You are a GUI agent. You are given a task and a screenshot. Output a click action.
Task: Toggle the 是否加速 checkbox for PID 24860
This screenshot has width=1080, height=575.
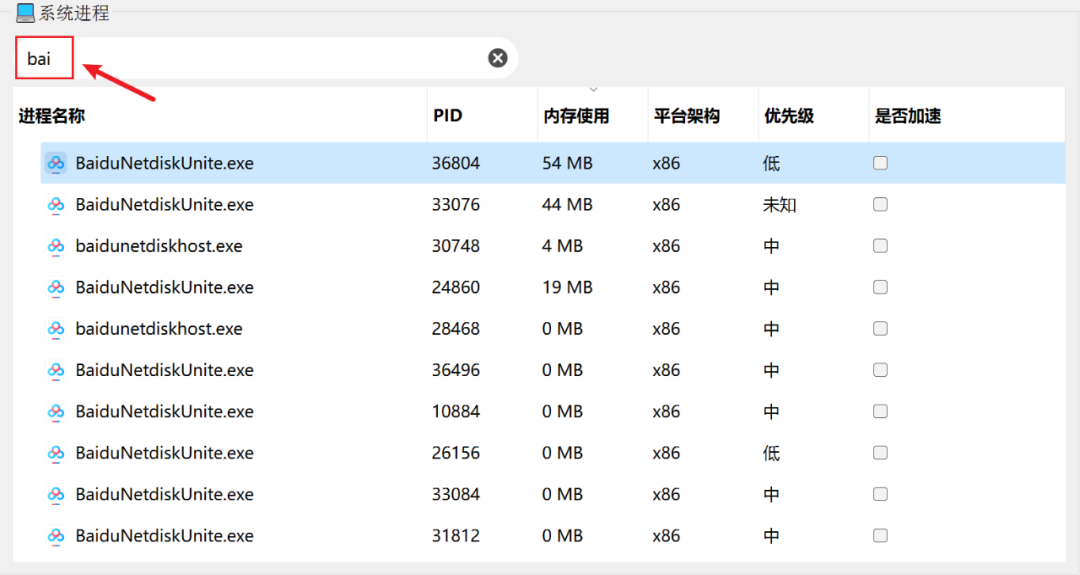coord(880,287)
